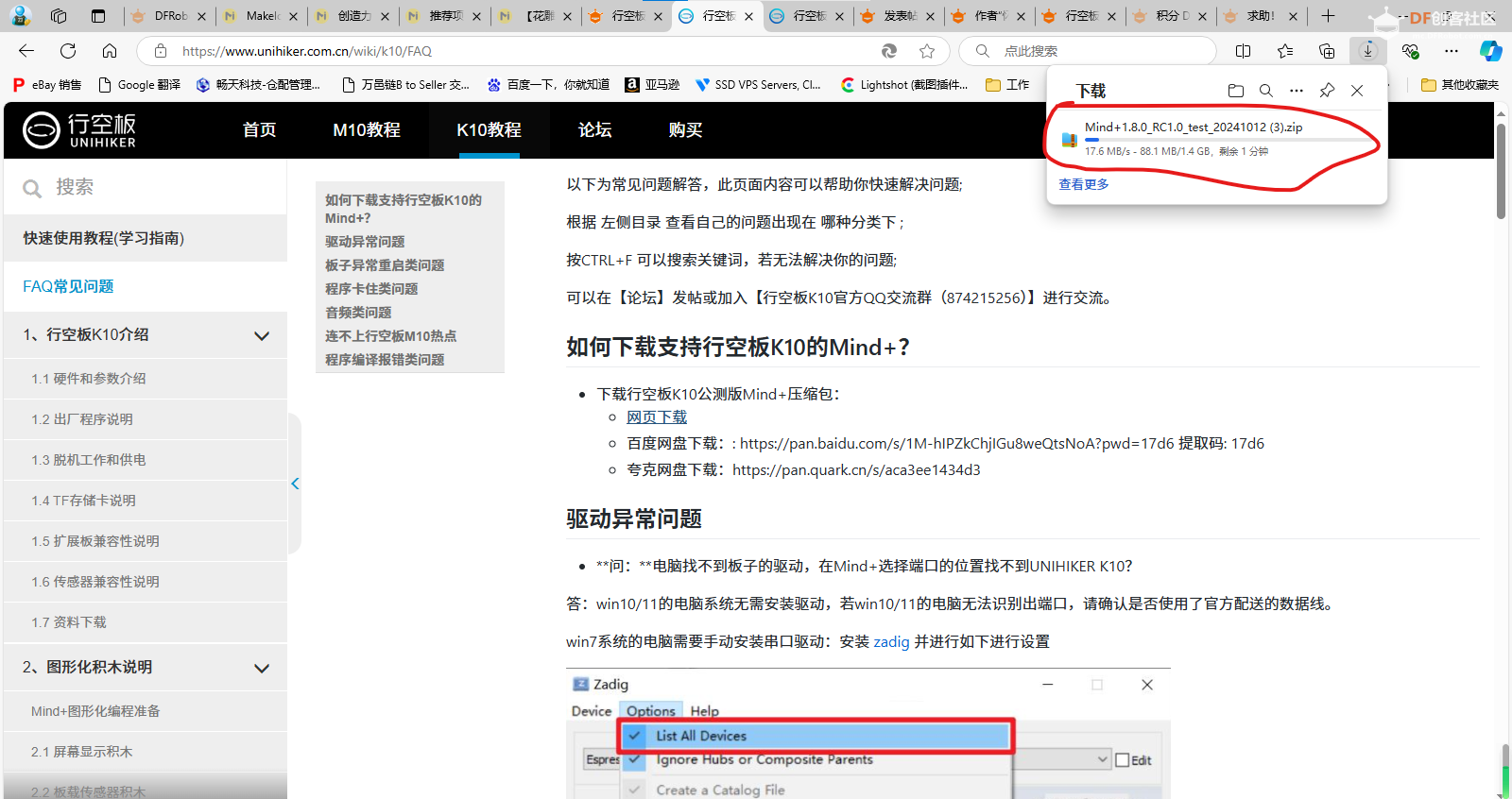Jump to 驱动异常问题 in contents
This screenshot has width=1512, height=799.
tap(365, 242)
